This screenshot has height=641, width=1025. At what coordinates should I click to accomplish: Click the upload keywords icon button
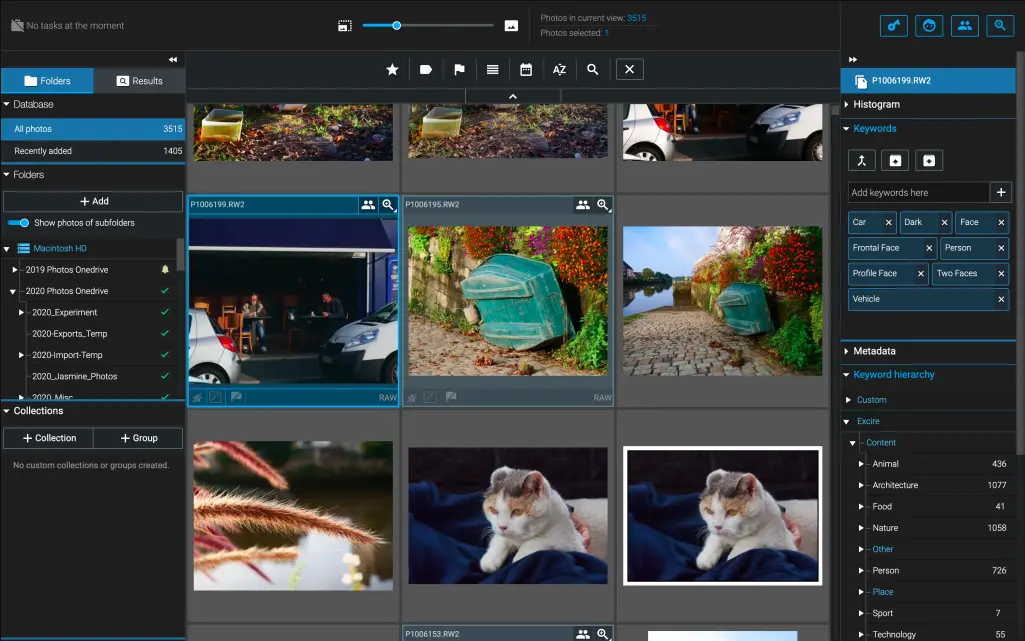pyautogui.click(x=895, y=161)
